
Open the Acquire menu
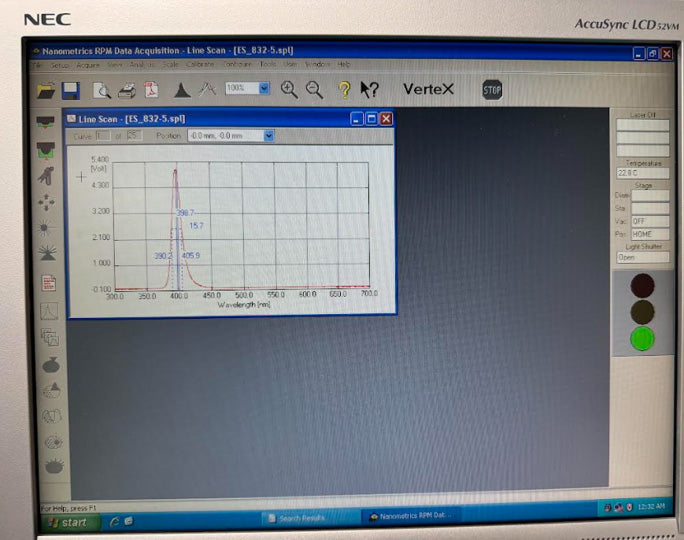point(88,65)
